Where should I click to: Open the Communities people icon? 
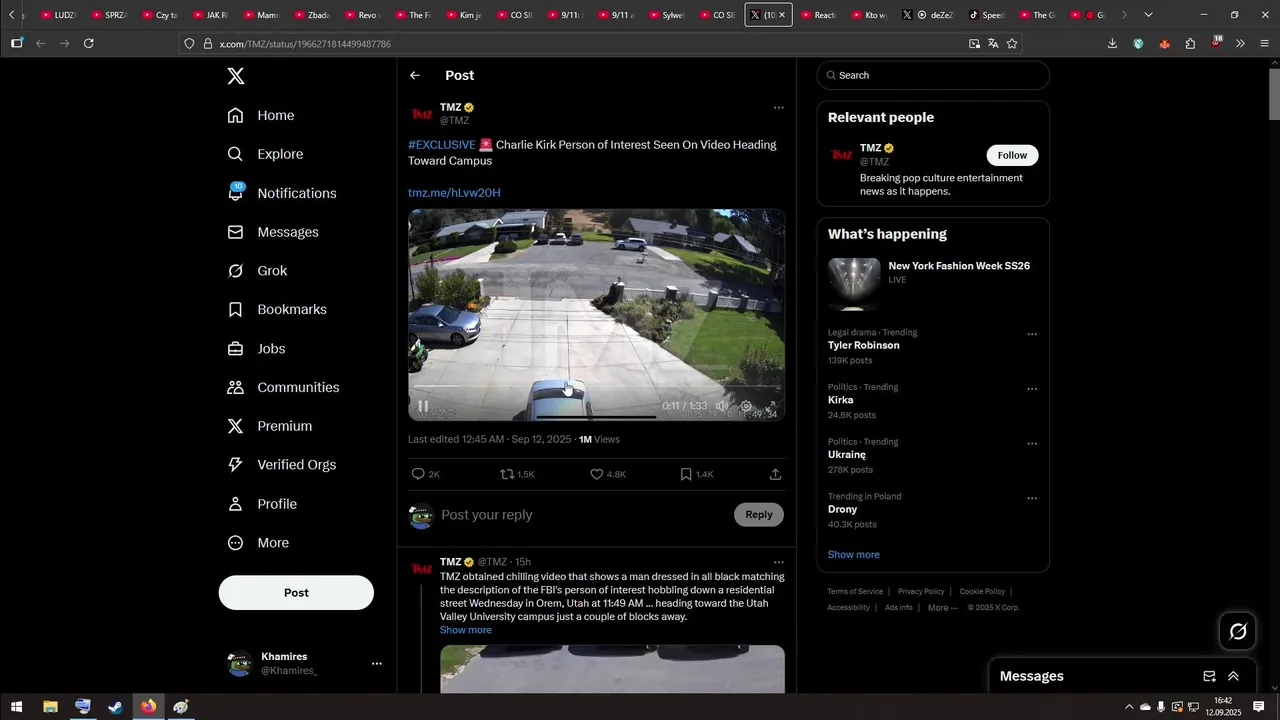point(235,387)
